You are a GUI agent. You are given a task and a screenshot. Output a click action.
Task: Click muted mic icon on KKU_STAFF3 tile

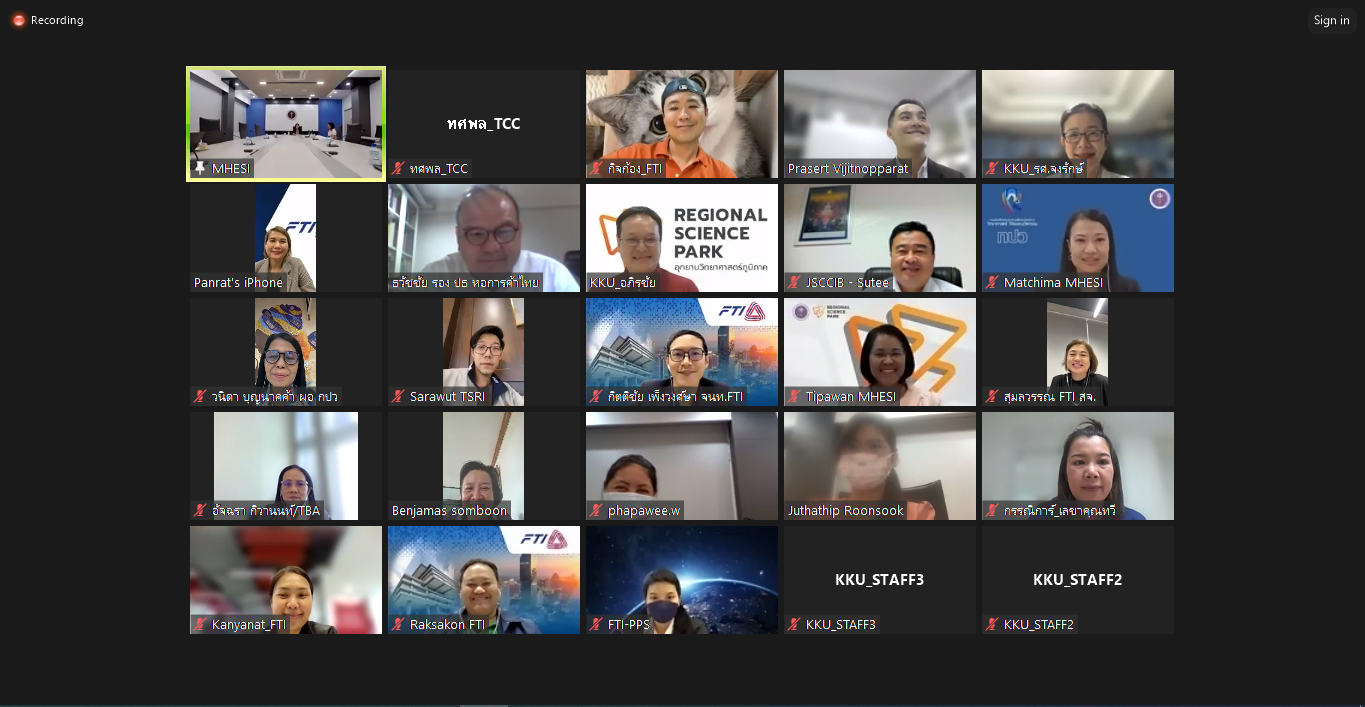pos(794,625)
